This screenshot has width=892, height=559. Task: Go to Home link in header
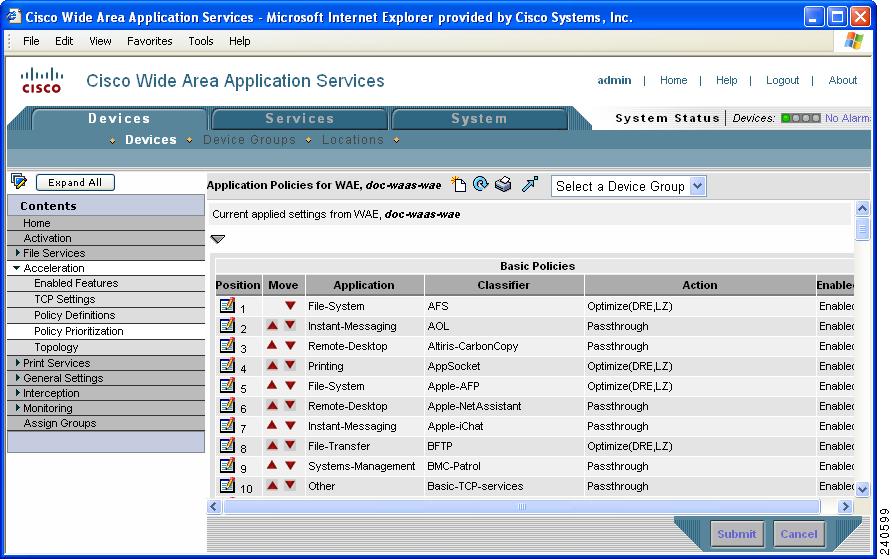(x=674, y=80)
